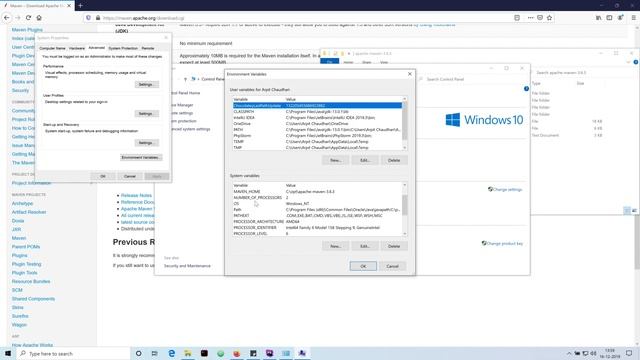Select the PATHEXT system variable row
Viewport: 640px width, 360px height.
[x=317, y=216]
